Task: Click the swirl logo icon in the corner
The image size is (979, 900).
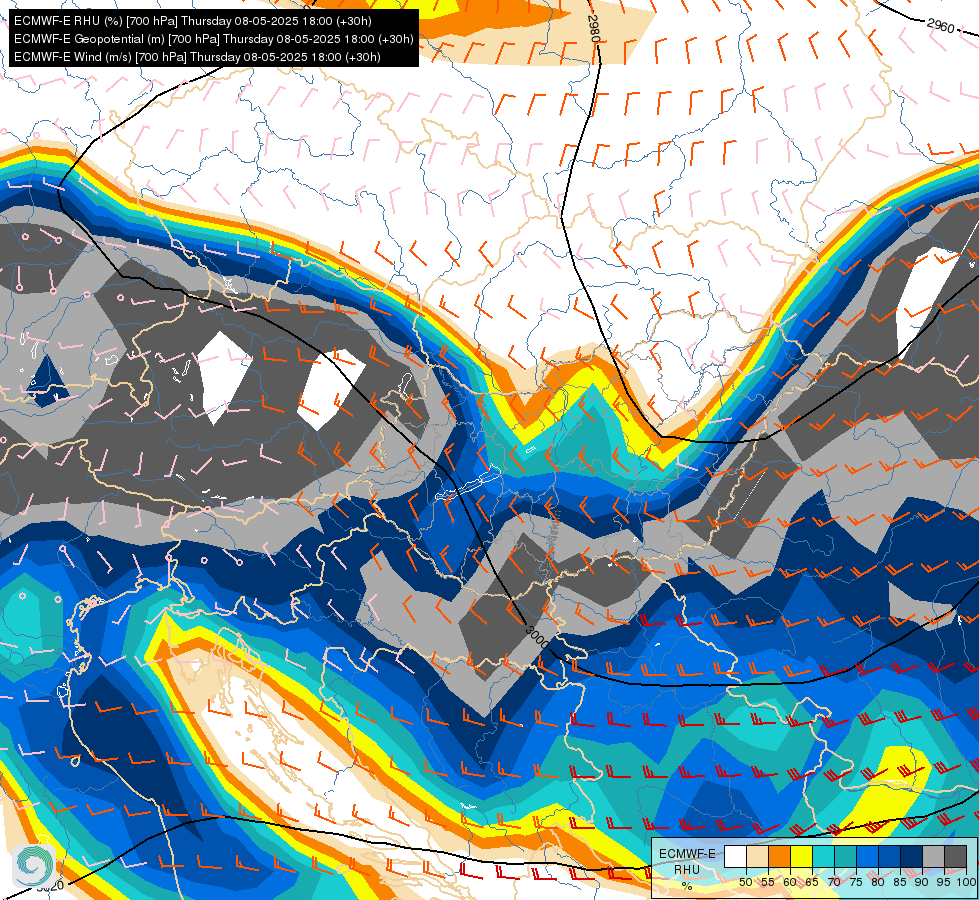Action: click(34, 866)
